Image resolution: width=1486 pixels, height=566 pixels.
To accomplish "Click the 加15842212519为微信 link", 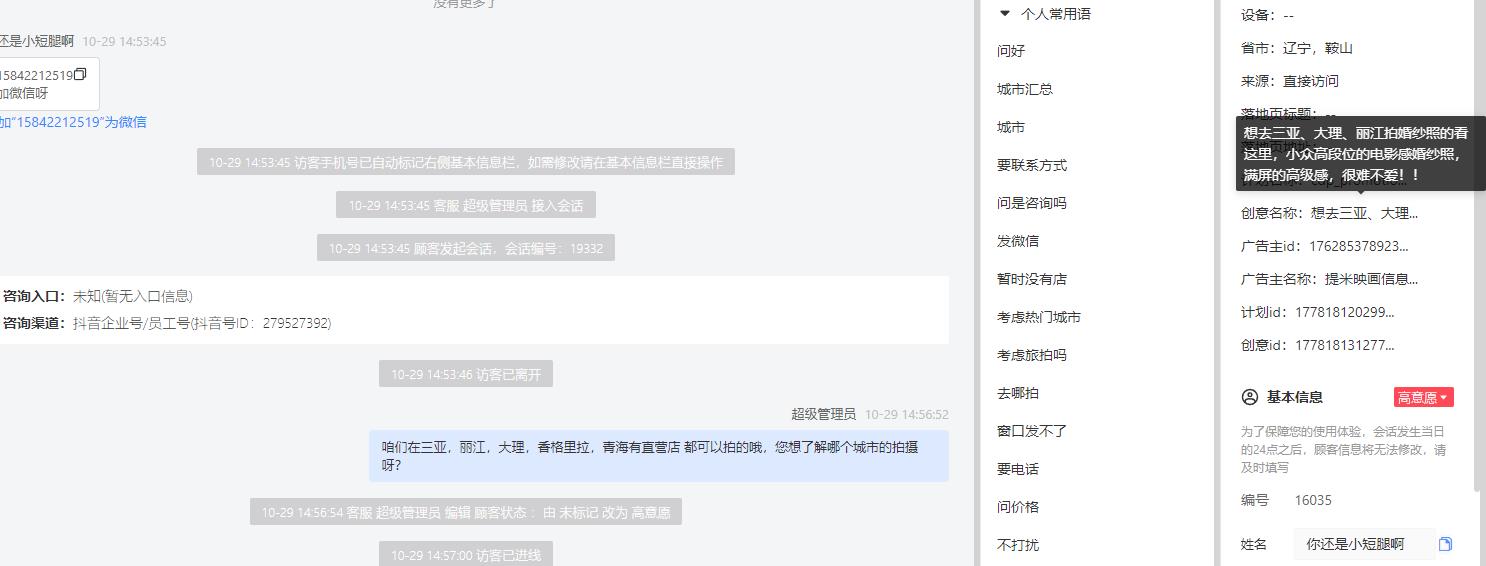I will click(x=73, y=122).
